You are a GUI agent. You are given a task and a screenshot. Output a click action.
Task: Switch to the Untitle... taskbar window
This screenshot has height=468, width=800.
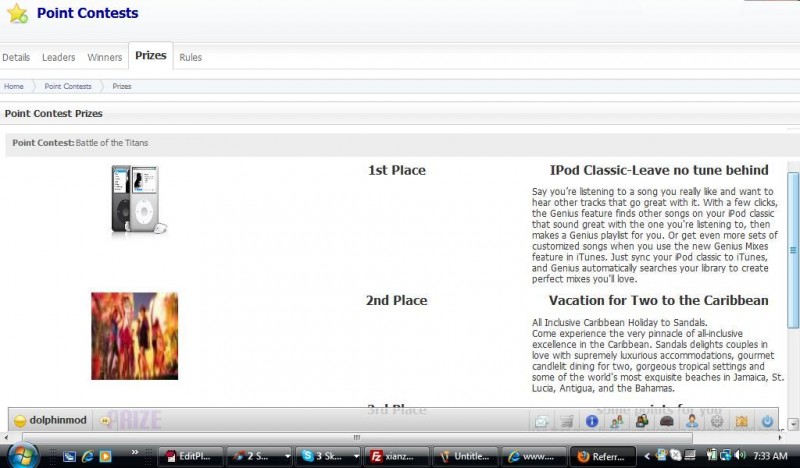point(465,456)
